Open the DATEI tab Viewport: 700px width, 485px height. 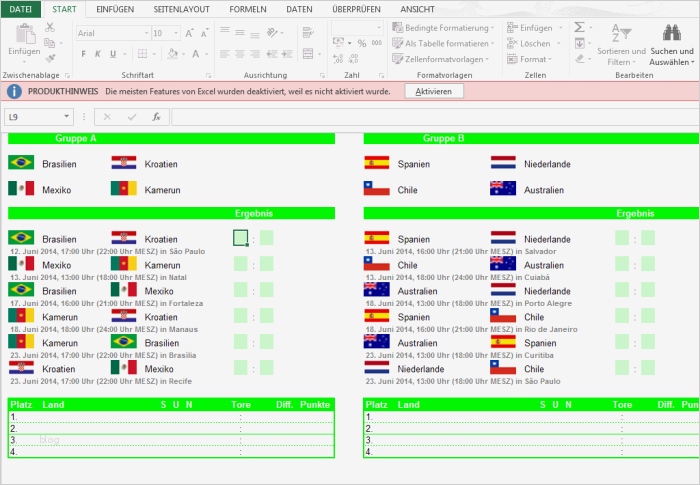[x=21, y=9]
